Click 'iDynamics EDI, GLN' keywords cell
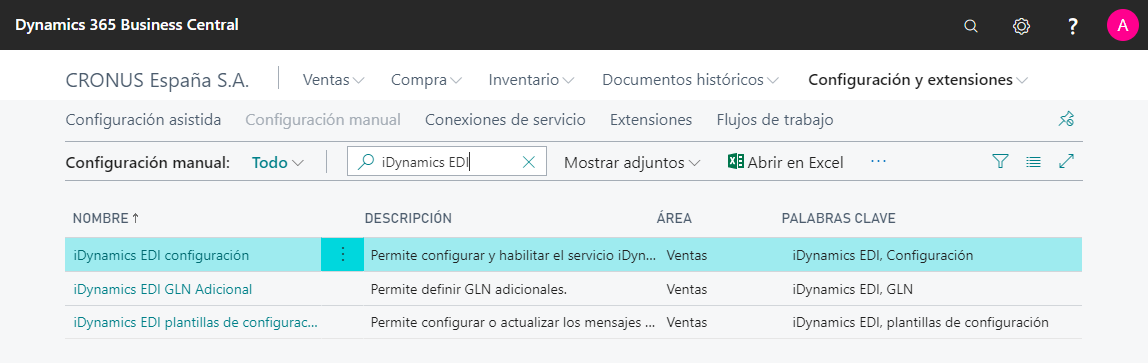1148x363 pixels. coord(852,289)
